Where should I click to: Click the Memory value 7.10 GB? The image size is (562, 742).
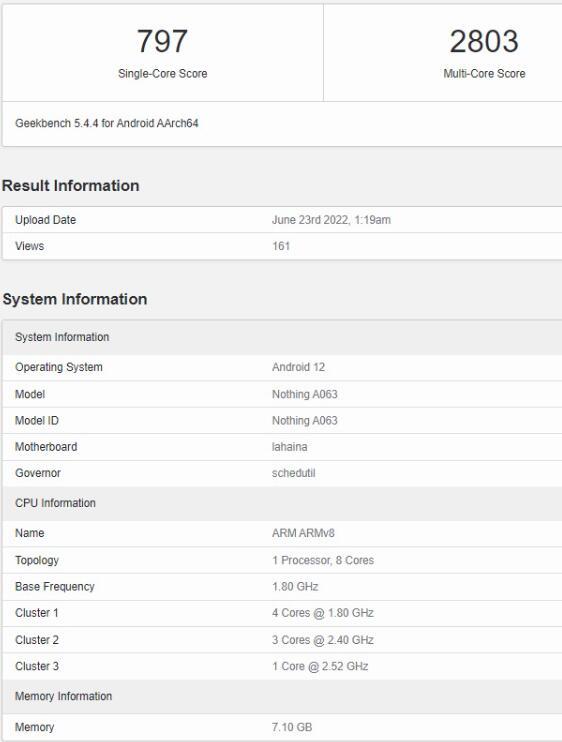(292, 727)
